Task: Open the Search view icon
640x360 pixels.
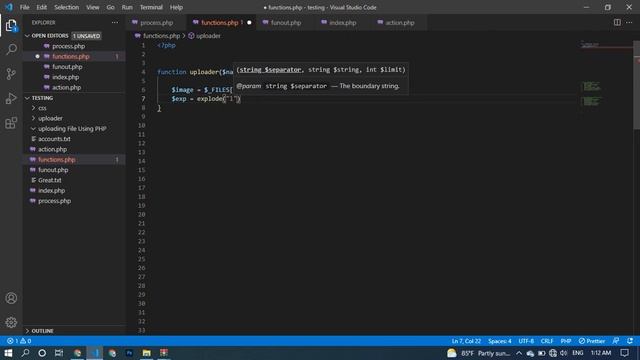Action: click(x=11, y=50)
